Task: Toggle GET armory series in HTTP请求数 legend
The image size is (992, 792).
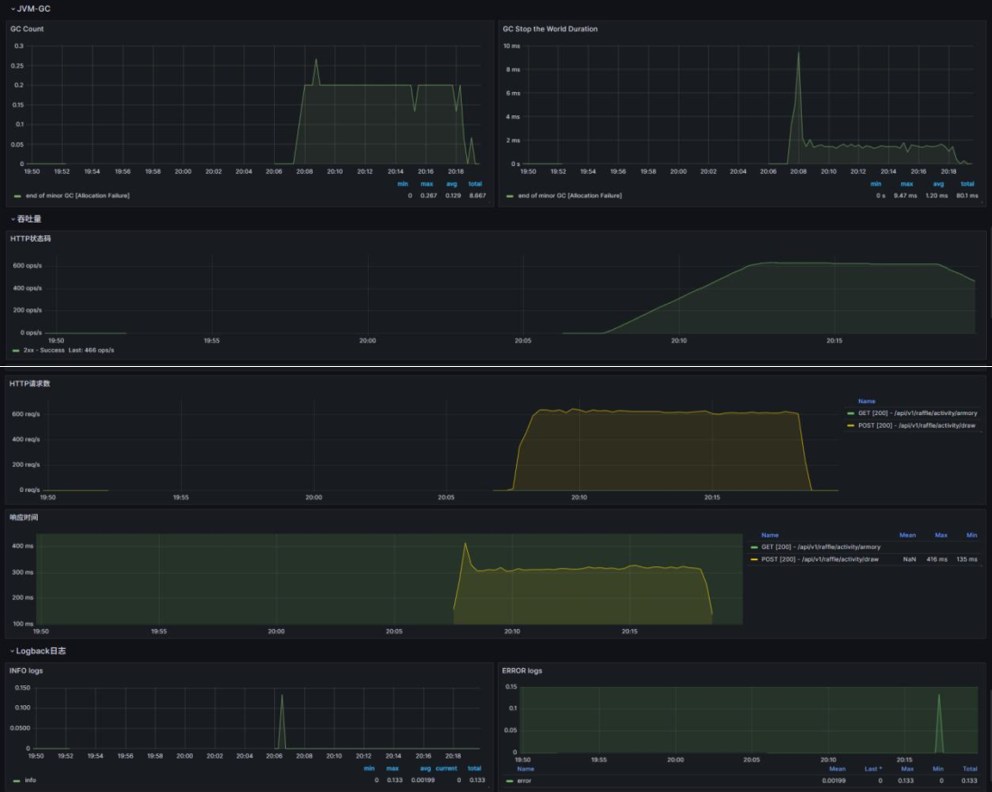Action: (917, 413)
